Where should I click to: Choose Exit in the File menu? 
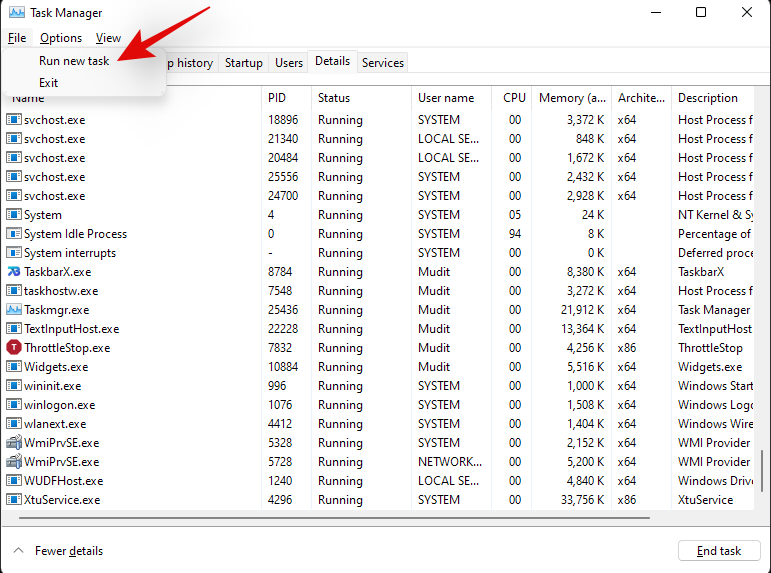tap(49, 83)
